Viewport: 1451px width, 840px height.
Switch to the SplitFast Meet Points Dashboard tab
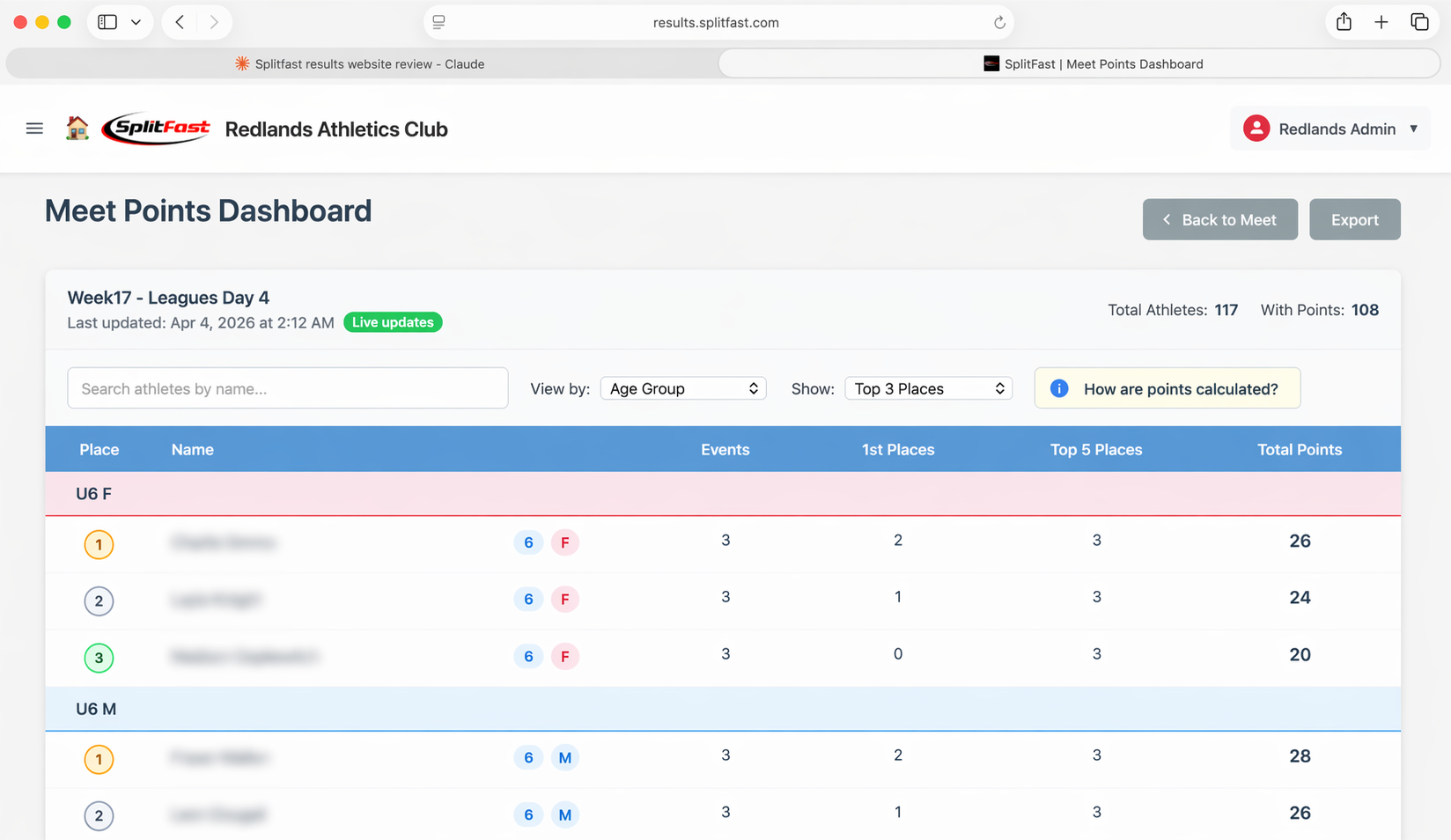(1093, 63)
